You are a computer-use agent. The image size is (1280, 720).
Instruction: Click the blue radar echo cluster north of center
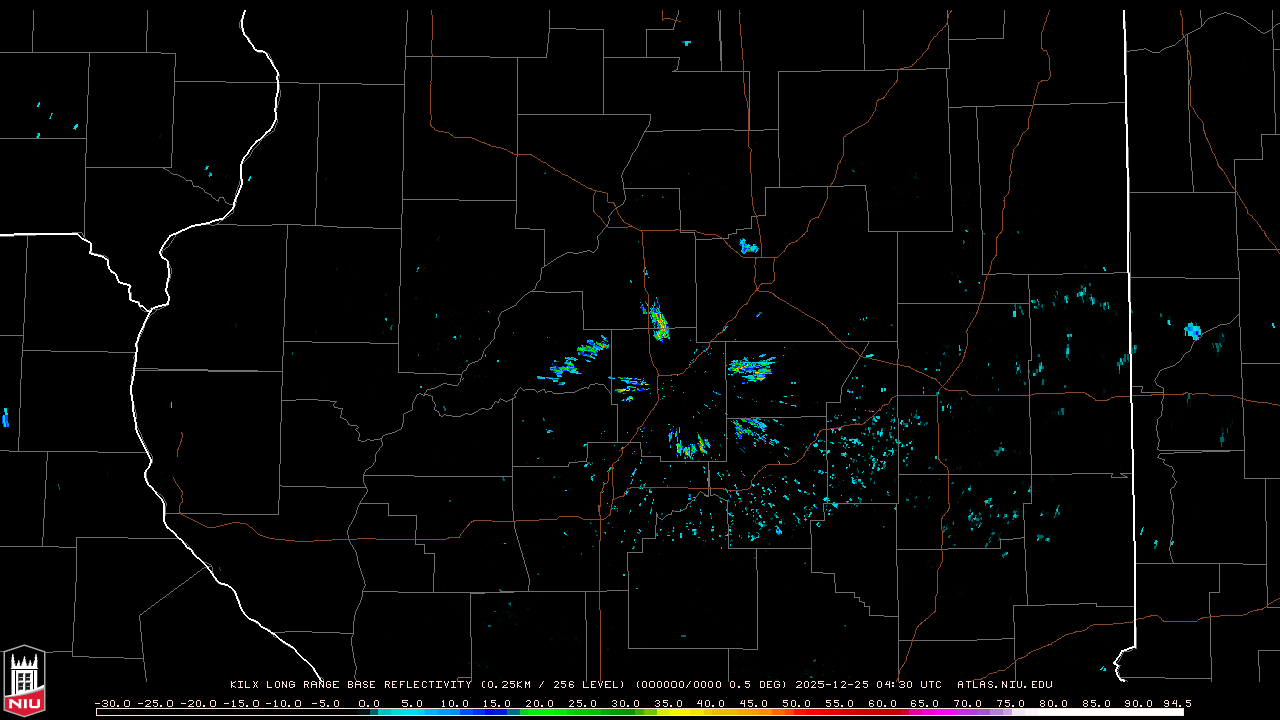click(x=748, y=246)
